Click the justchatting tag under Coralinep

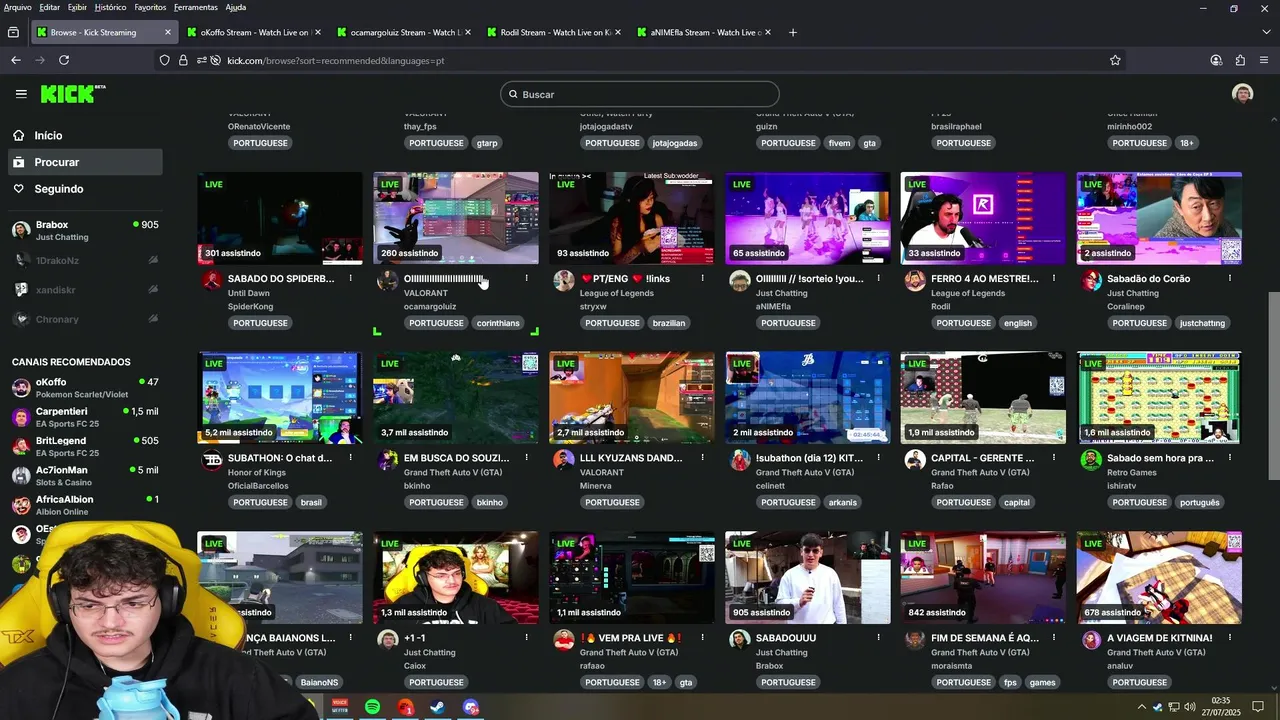point(1202,323)
